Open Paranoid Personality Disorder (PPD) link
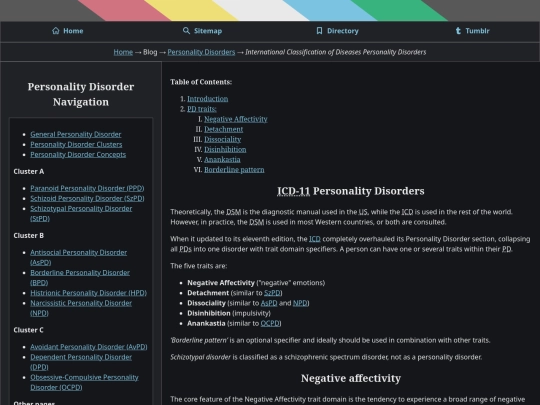The image size is (540, 405). 87,188
